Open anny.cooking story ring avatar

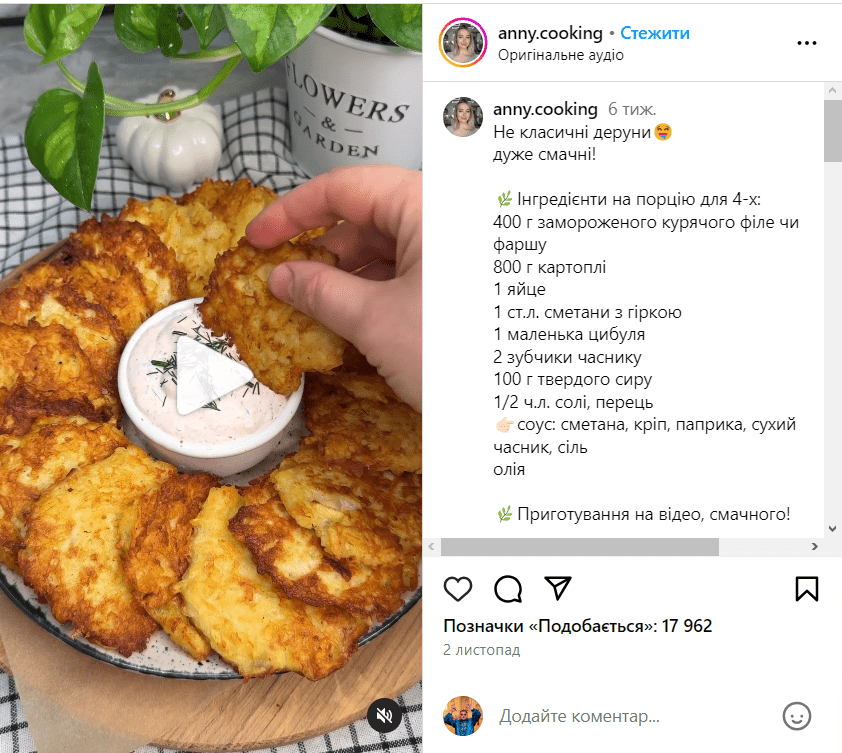tap(463, 43)
